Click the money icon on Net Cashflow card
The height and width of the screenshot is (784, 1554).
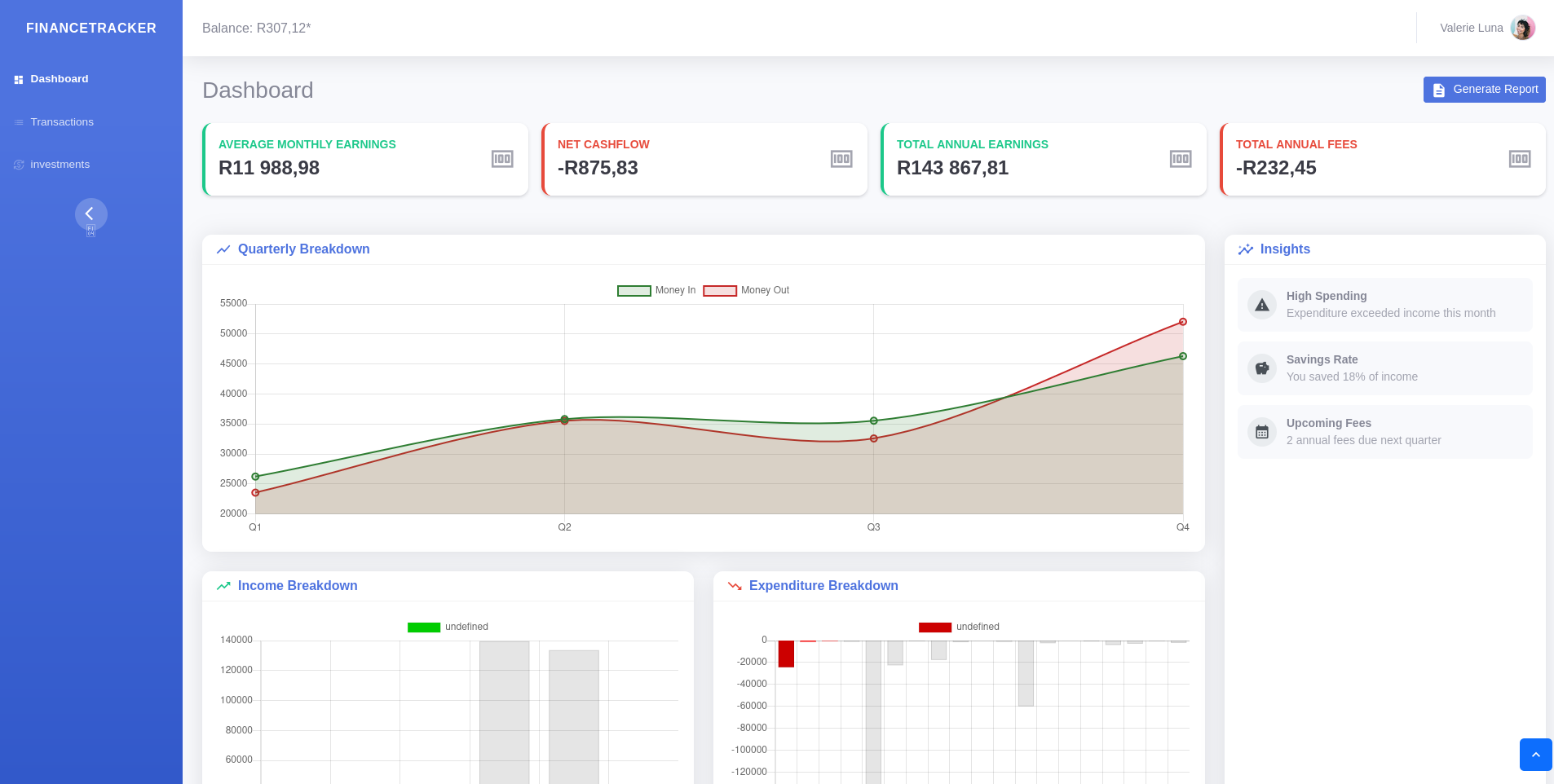tap(841, 159)
